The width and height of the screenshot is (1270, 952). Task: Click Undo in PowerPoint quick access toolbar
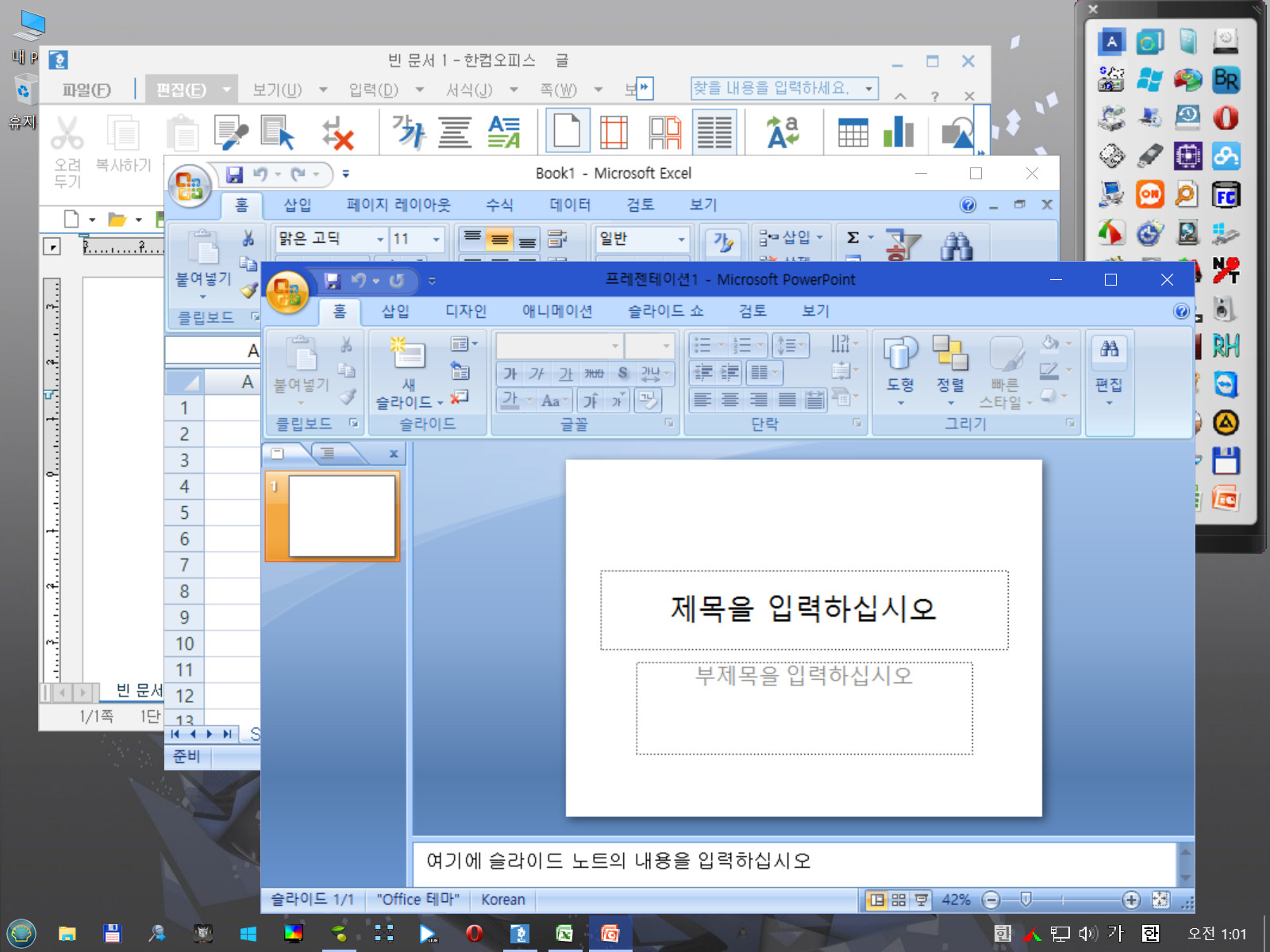pyautogui.click(x=359, y=280)
